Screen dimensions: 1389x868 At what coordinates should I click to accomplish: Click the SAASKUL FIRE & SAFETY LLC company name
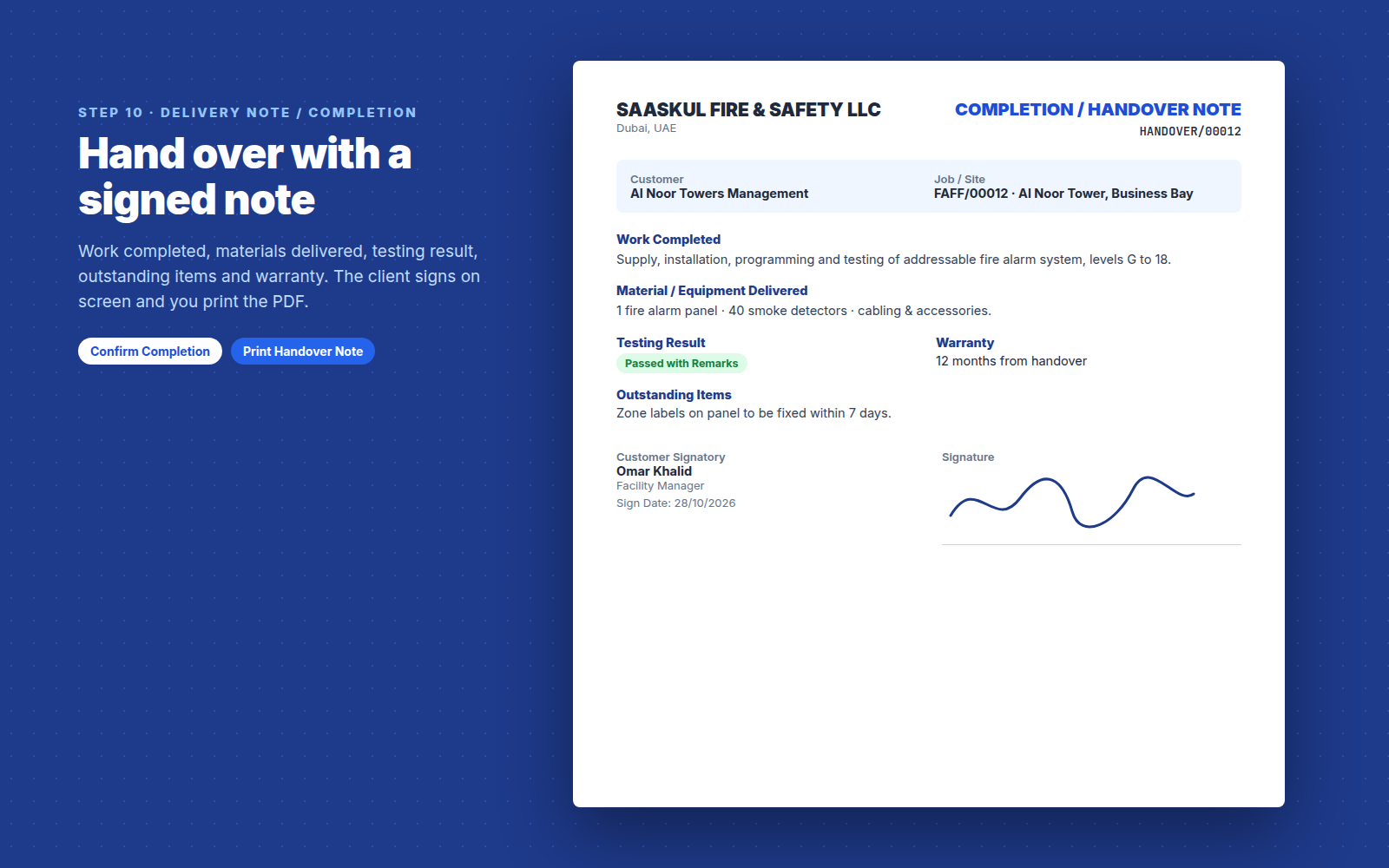(748, 110)
